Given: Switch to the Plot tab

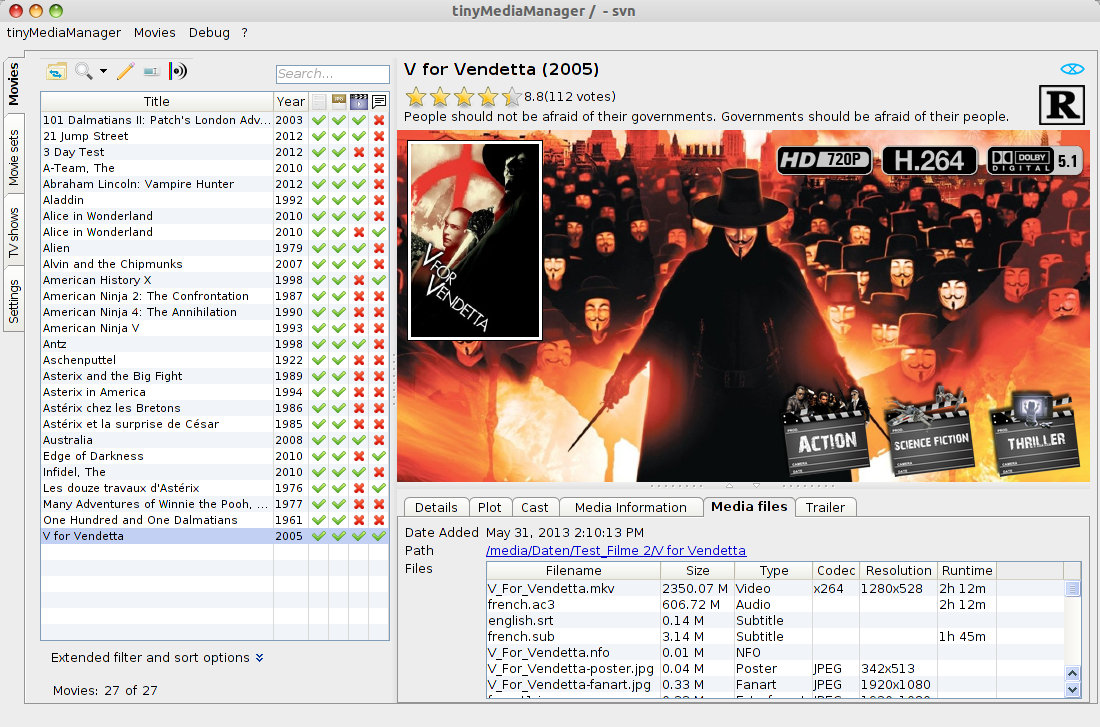Looking at the screenshot, I should 489,507.
